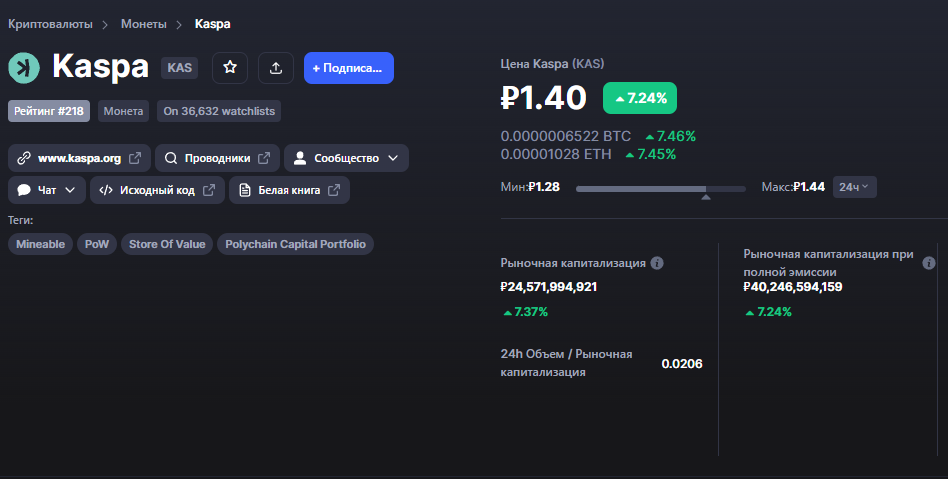Click the Подписаться follow button

[x=349, y=68]
